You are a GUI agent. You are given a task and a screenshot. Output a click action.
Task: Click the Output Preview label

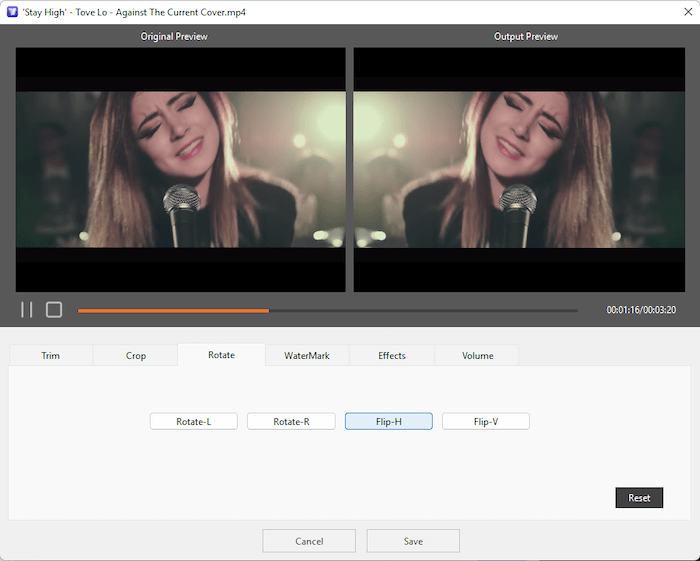pyautogui.click(x=526, y=37)
